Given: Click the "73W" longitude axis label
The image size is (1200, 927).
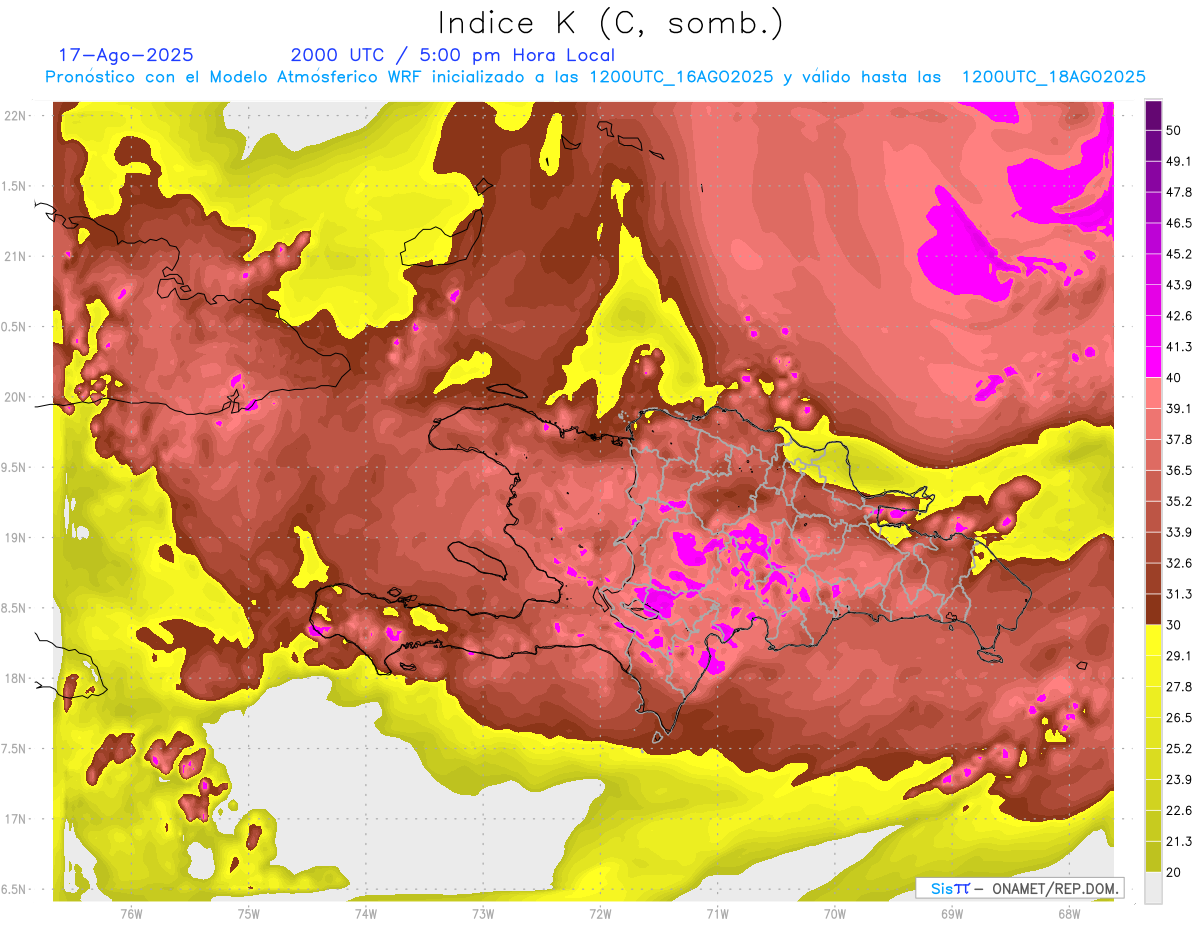Looking at the screenshot, I should [x=483, y=914].
